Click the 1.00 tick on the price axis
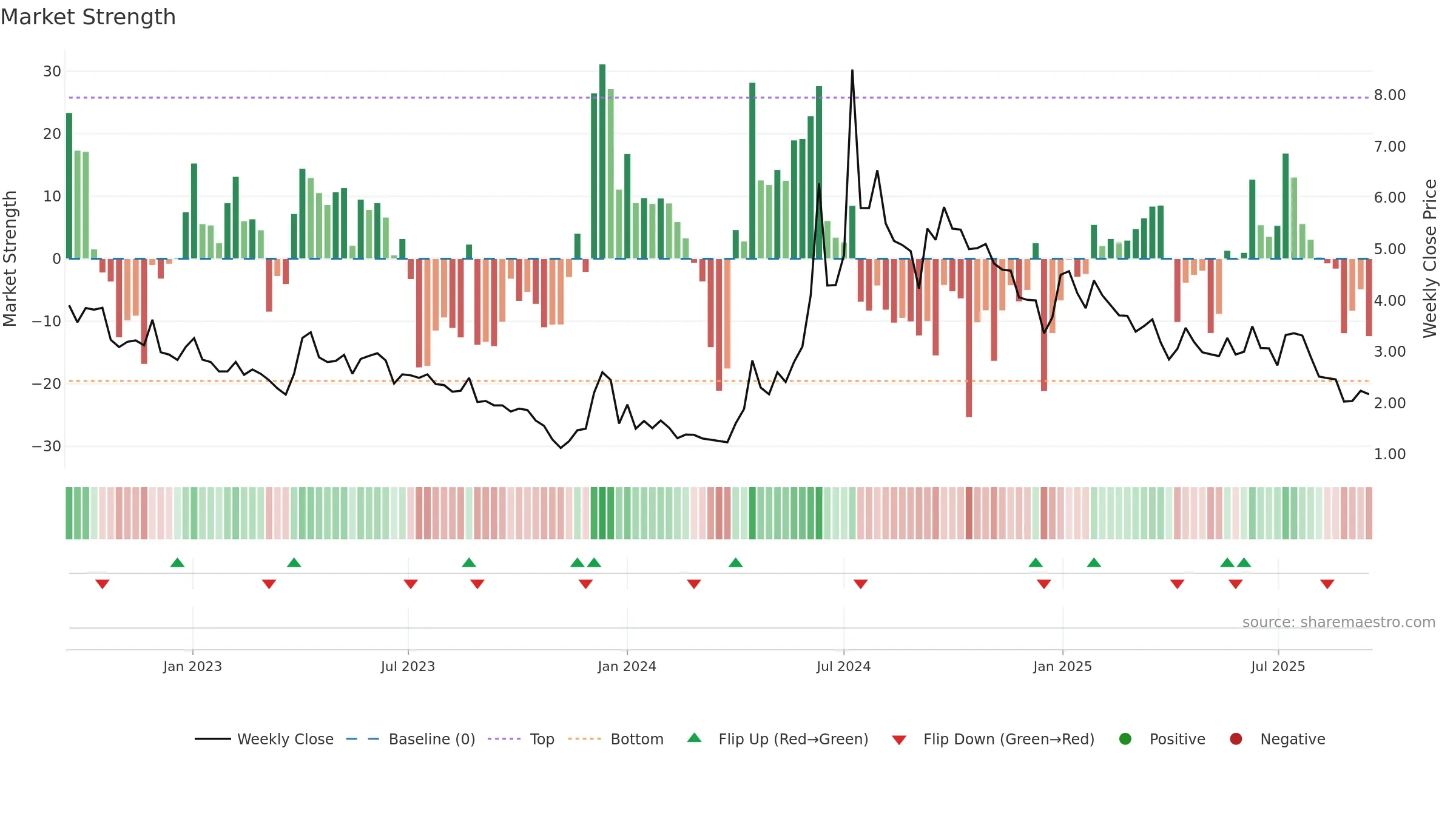The width and height of the screenshot is (1456, 819). 1390,454
